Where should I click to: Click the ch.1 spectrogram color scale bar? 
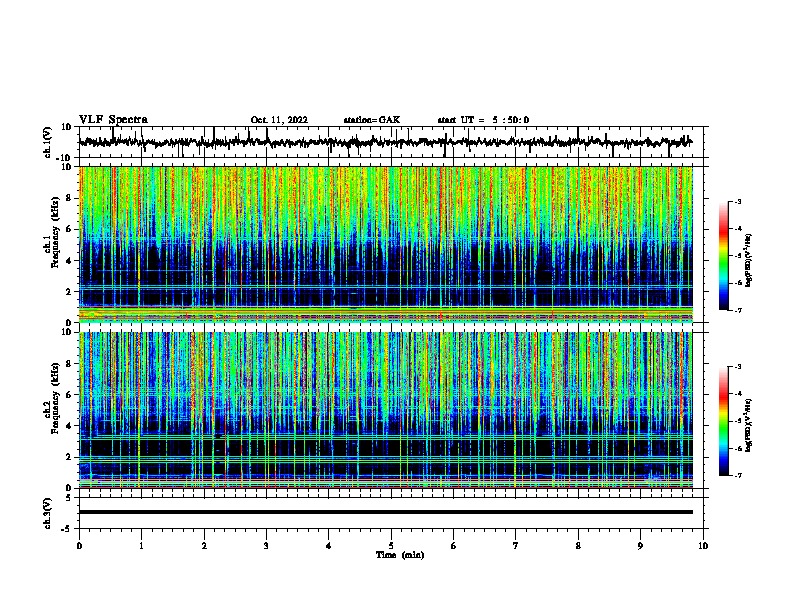click(724, 256)
